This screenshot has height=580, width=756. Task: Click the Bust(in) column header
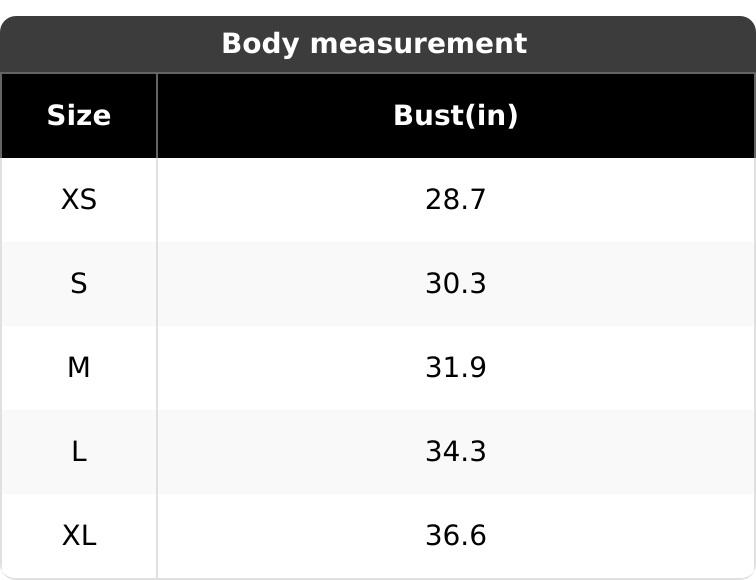click(x=455, y=116)
